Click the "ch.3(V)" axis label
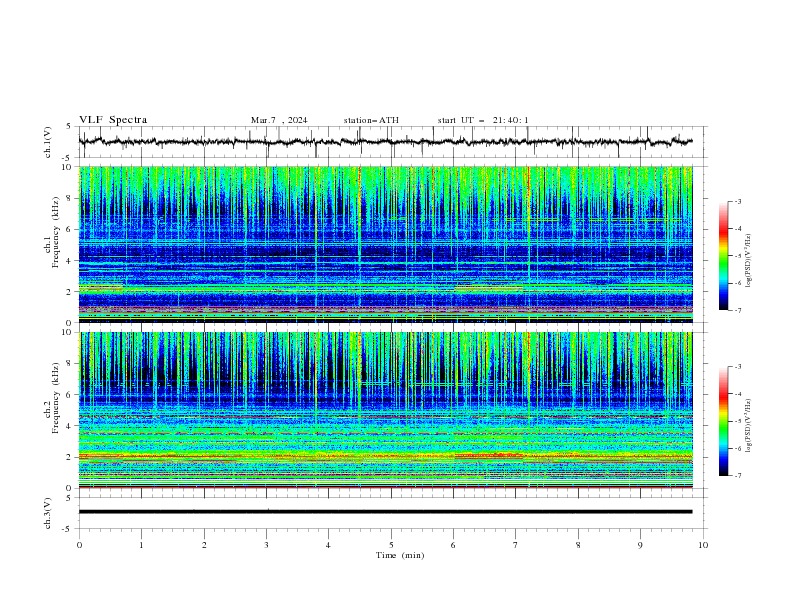The height and width of the screenshot is (612, 792). pyautogui.click(x=48, y=514)
